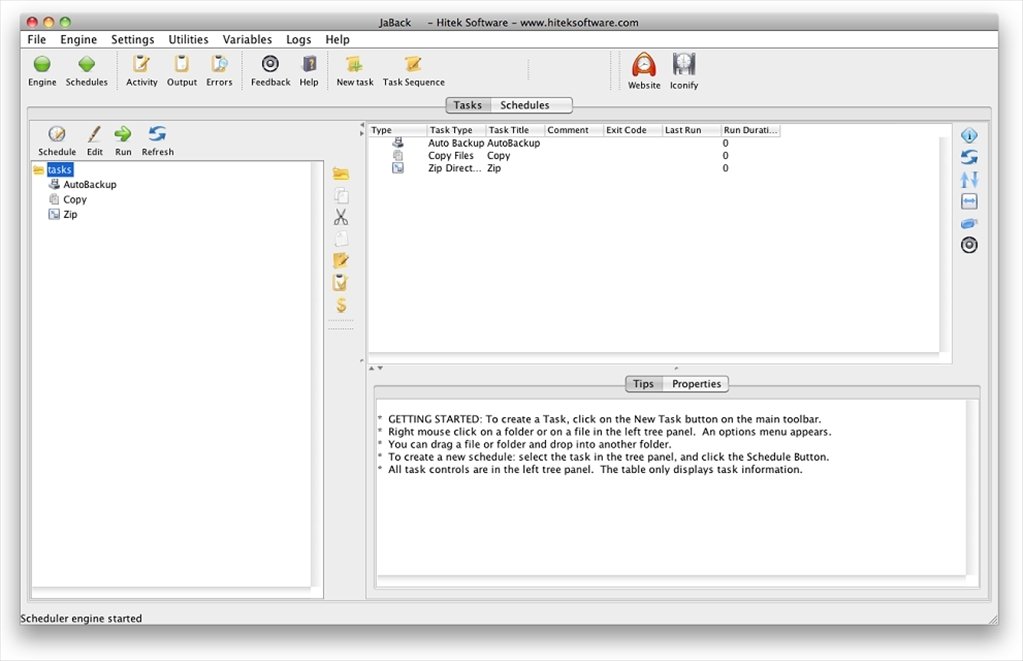
Task: Click the up arrow on horizontal split divider
Action: pyautogui.click(x=372, y=368)
